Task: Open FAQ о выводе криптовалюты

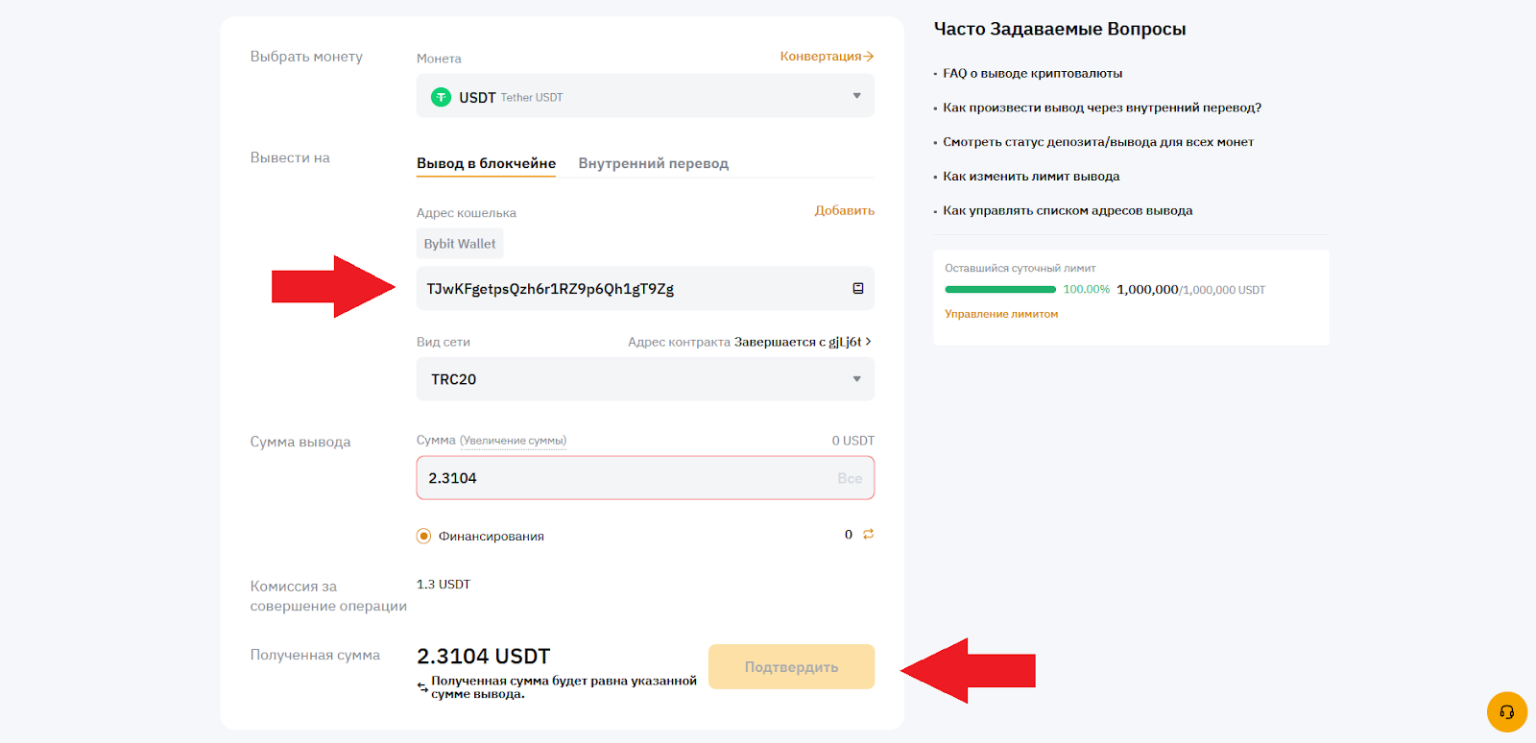Action: pos(1032,73)
